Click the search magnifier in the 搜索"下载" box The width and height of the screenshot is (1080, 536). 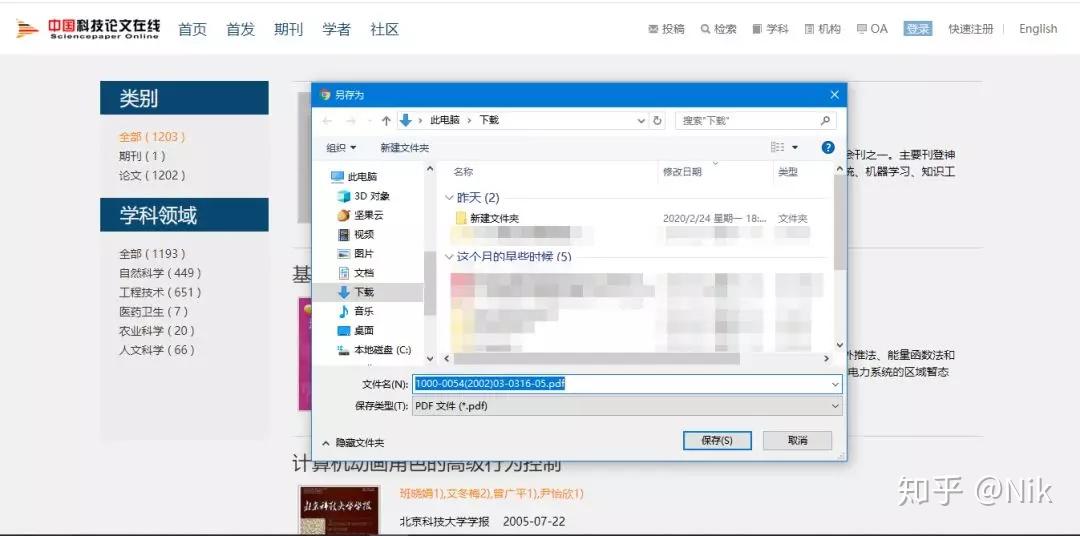pyautogui.click(x=825, y=121)
